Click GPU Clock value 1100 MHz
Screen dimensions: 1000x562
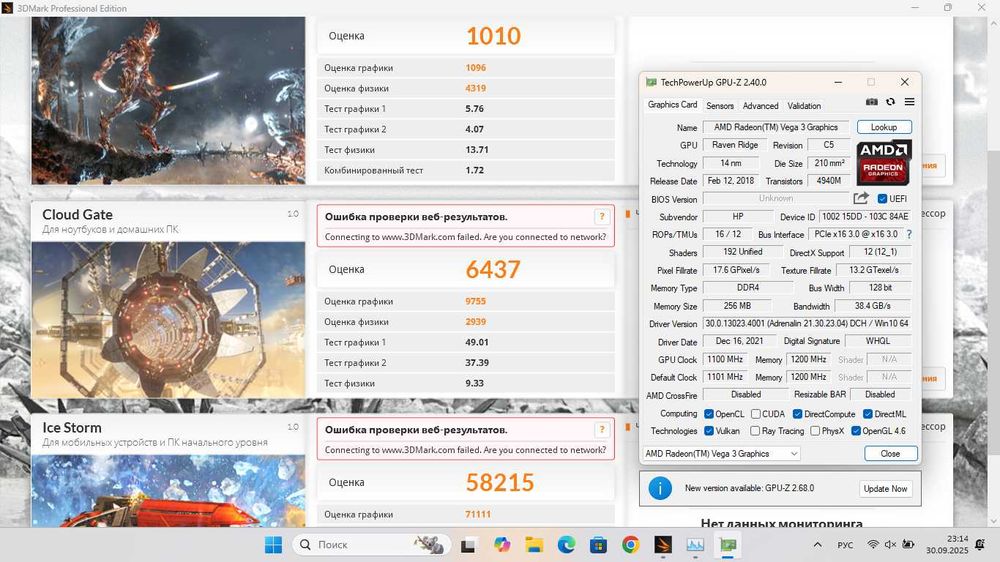point(725,359)
